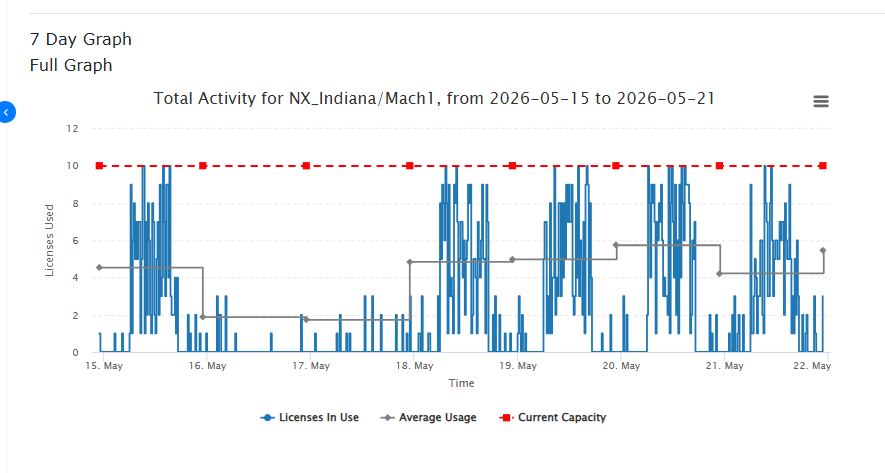Click the Licenses Used y-axis title

49,240
